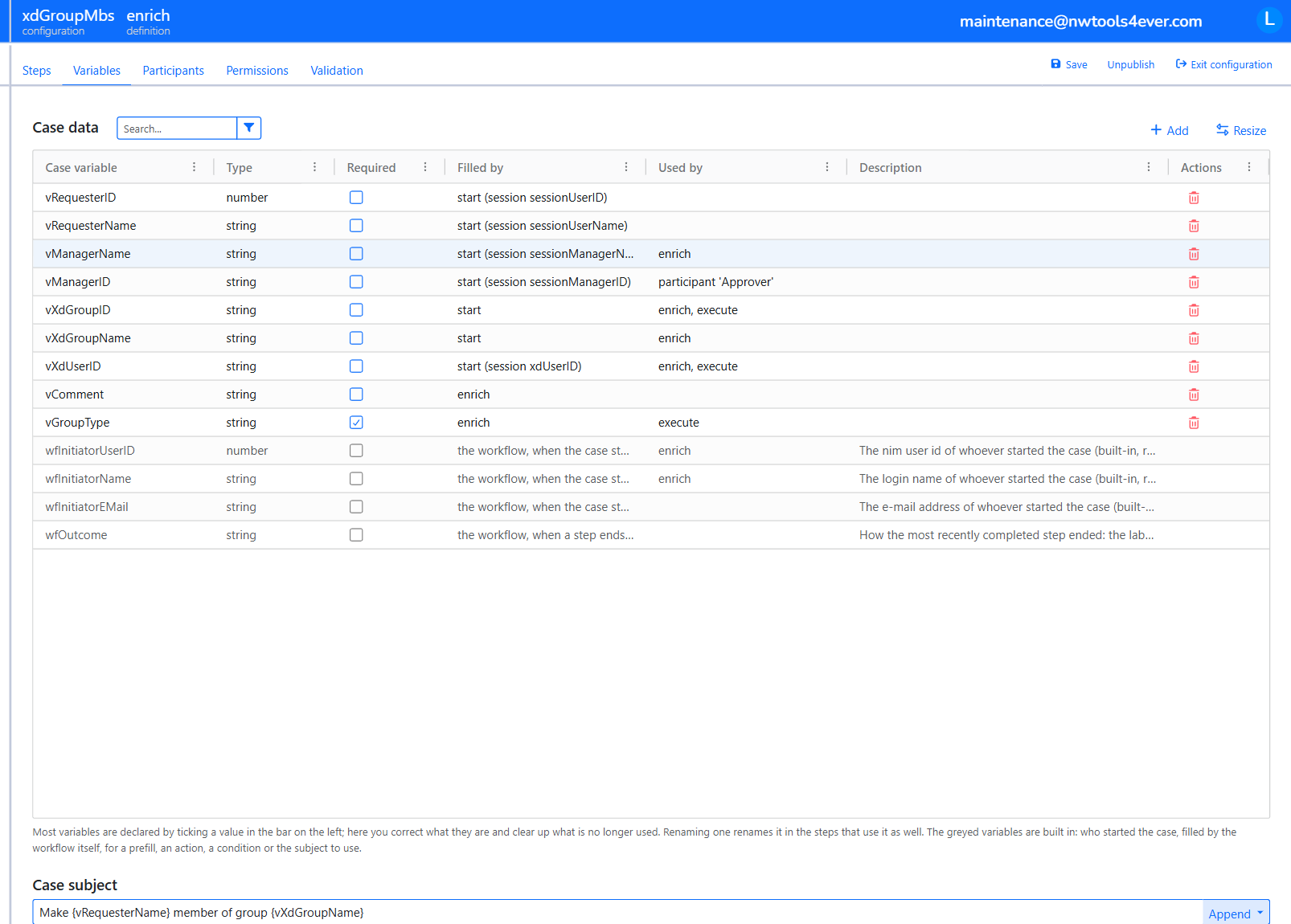Switch to the Steps tab
This screenshot has height=924, width=1291.
tap(37, 71)
